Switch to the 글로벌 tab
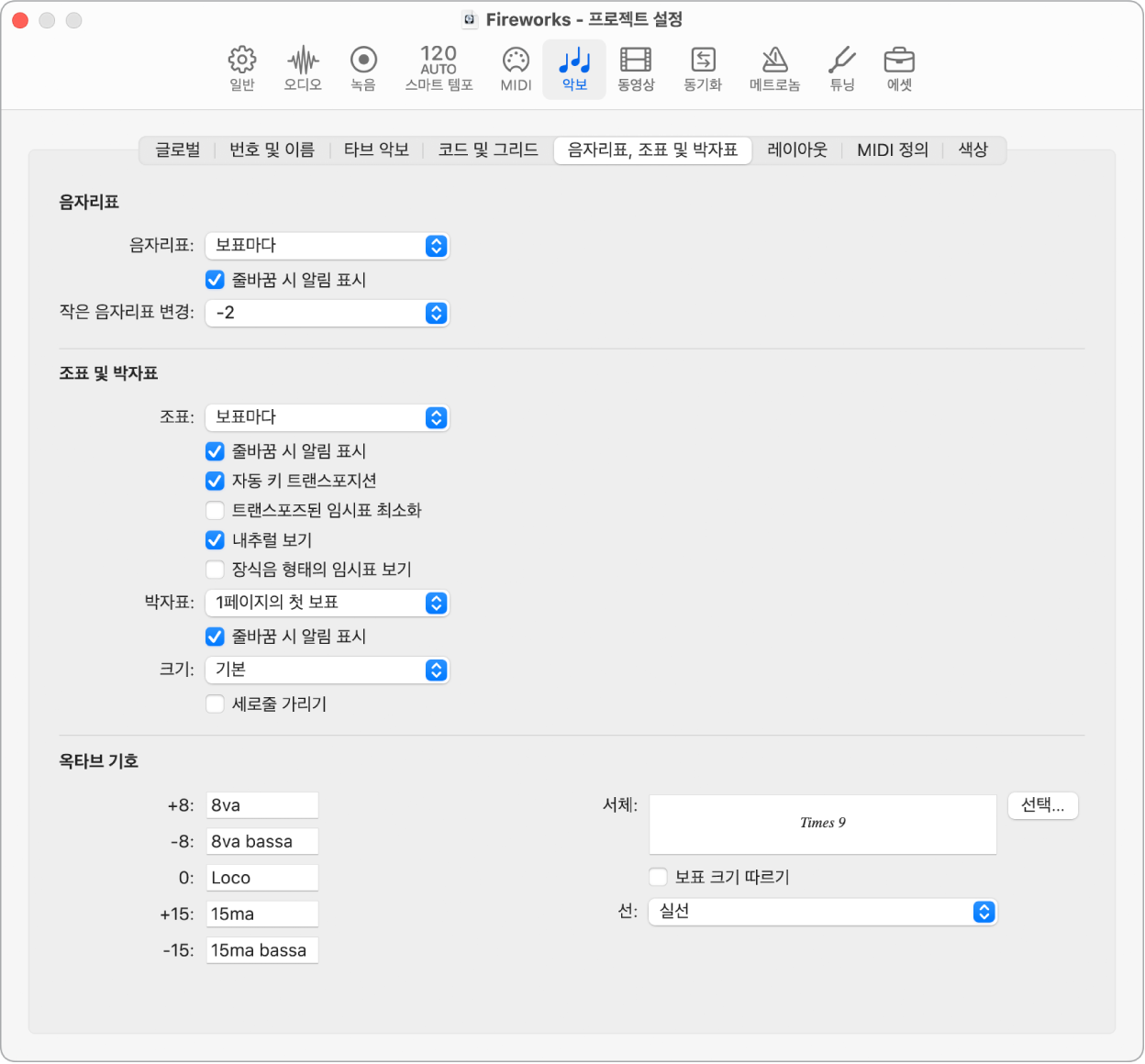This screenshot has height=1064, width=1145. [178, 150]
